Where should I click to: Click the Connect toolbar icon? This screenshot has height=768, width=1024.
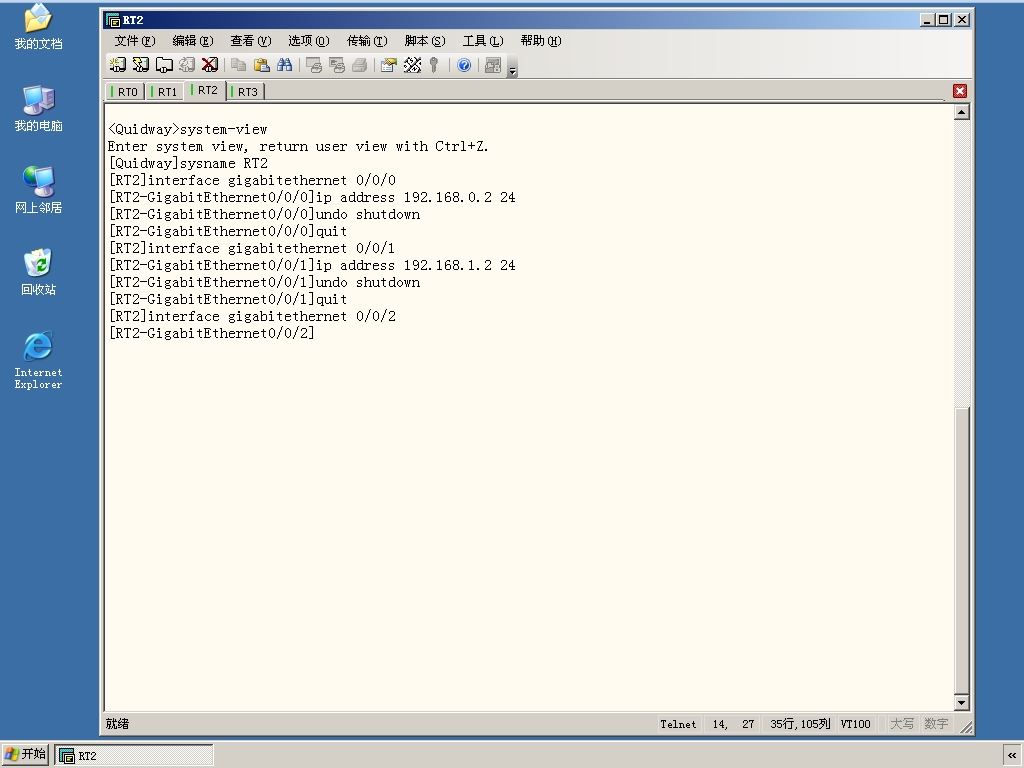point(118,65)
